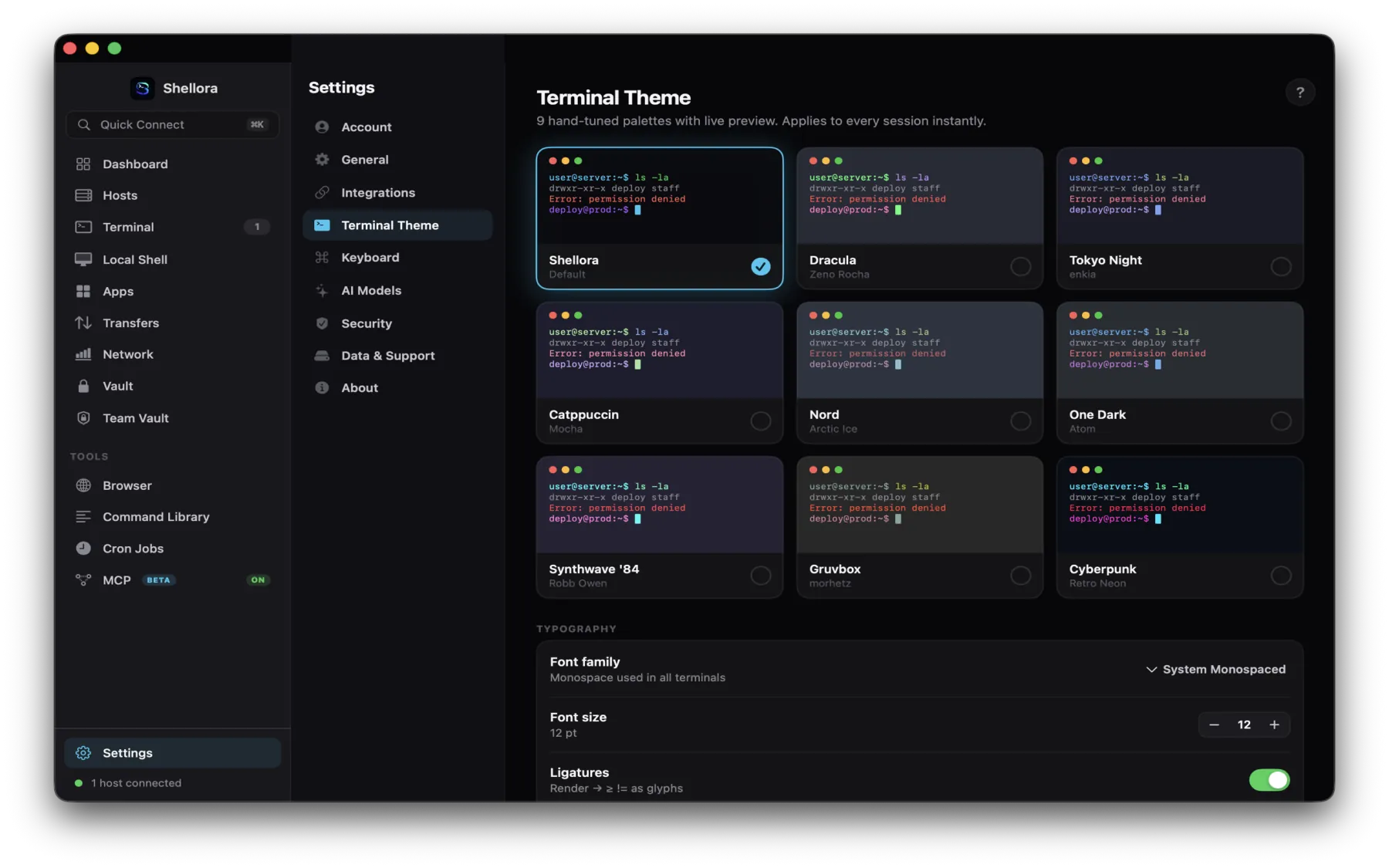Click the Integrations link icon
This screenshot has height=868, width=1389.
tap(322, 192)
